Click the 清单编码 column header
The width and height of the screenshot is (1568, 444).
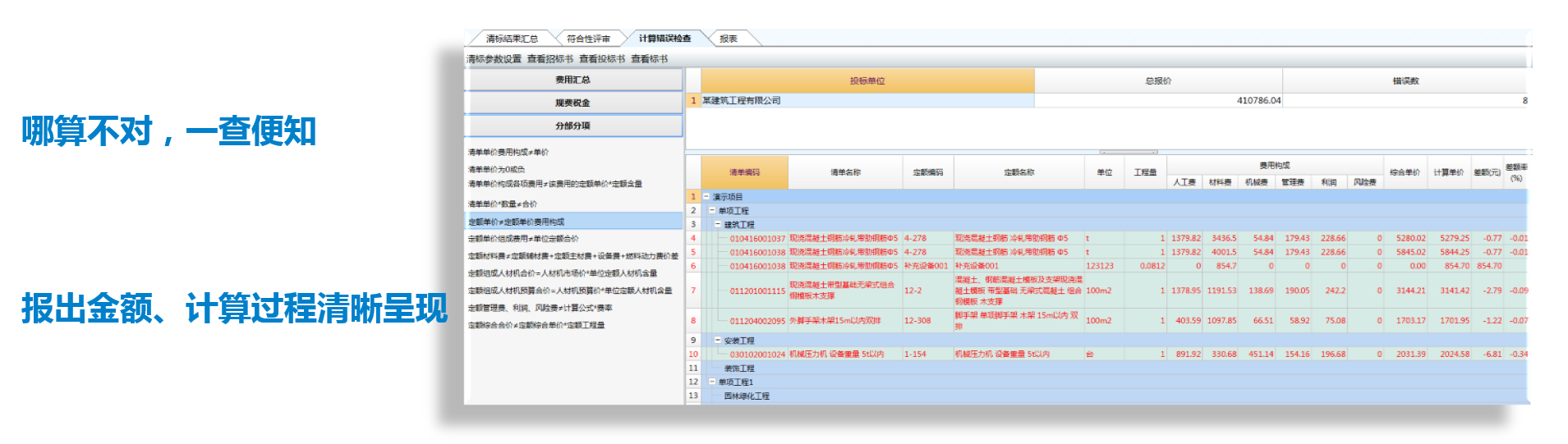[x=744, y=172]
